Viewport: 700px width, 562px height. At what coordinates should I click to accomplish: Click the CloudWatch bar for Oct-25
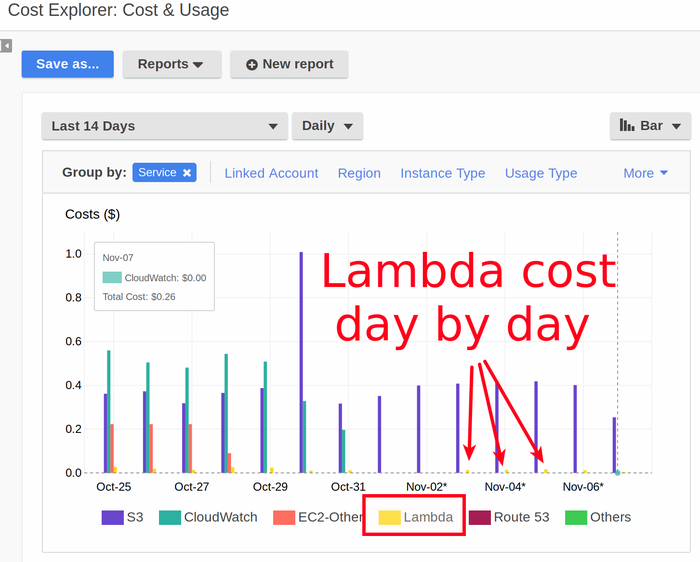108,411
